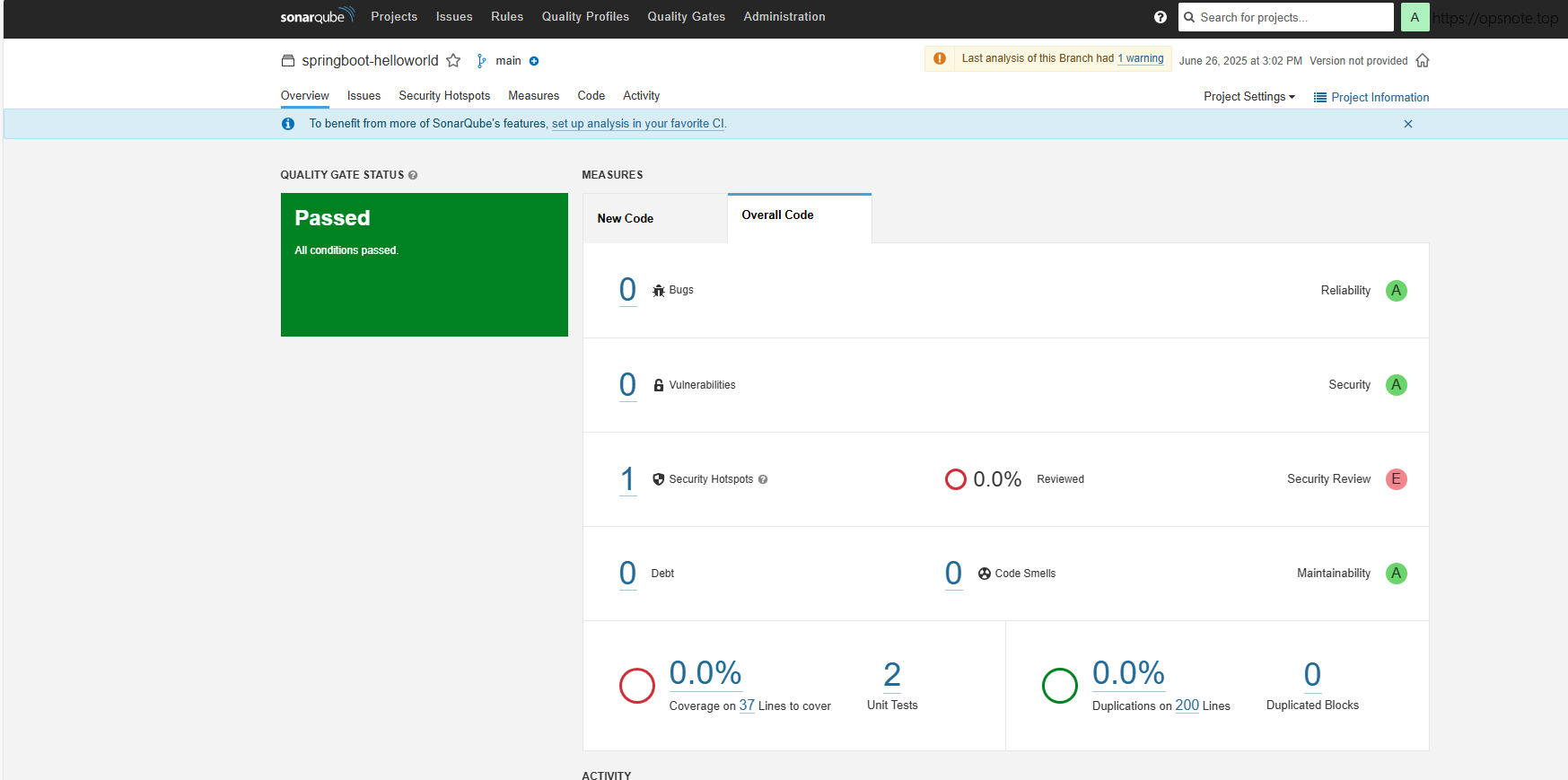Open the Administration menu
This screenshot has width=1568, height=780.
[x=784, y=17]
